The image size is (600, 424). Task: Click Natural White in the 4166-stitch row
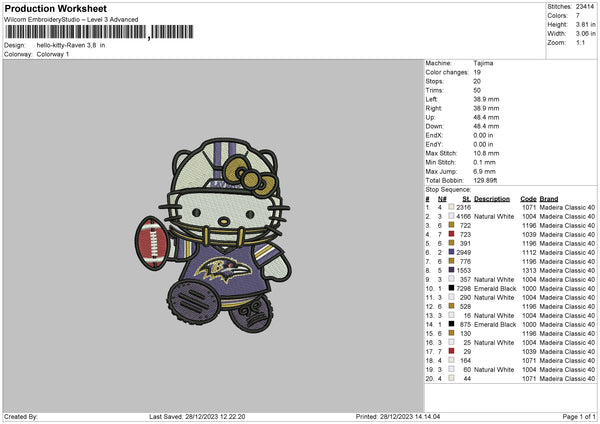coord(494,216)
